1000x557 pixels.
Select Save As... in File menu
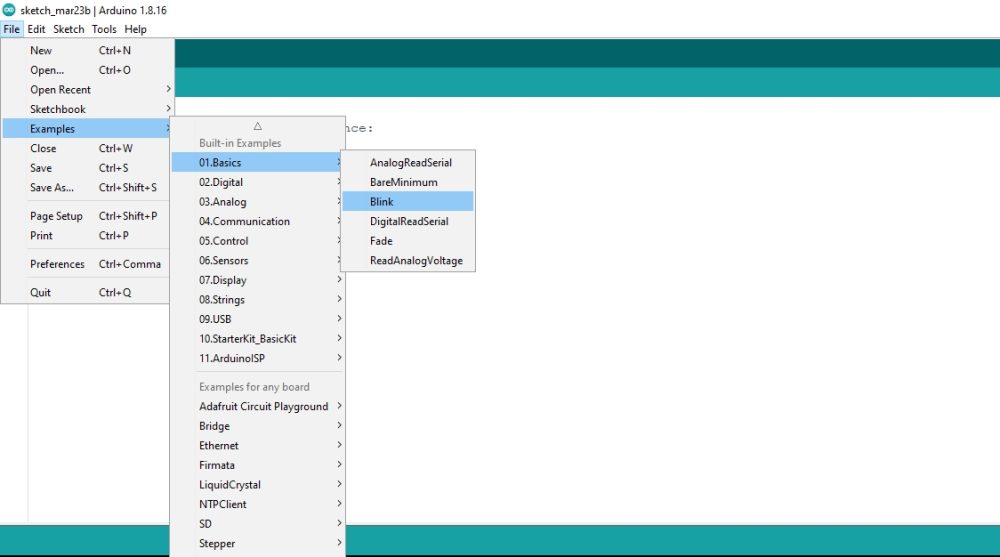pos(52,188)
